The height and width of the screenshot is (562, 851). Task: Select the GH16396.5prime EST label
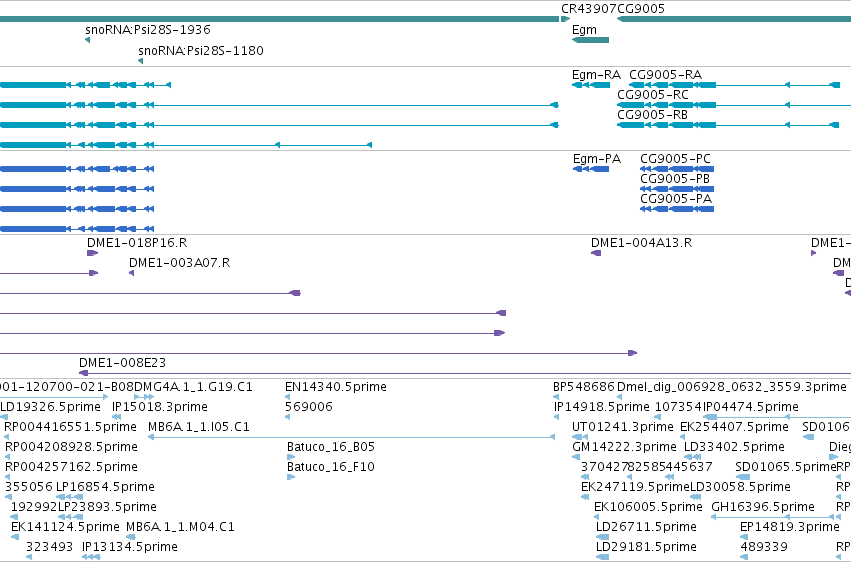click(x=763, y=508)
